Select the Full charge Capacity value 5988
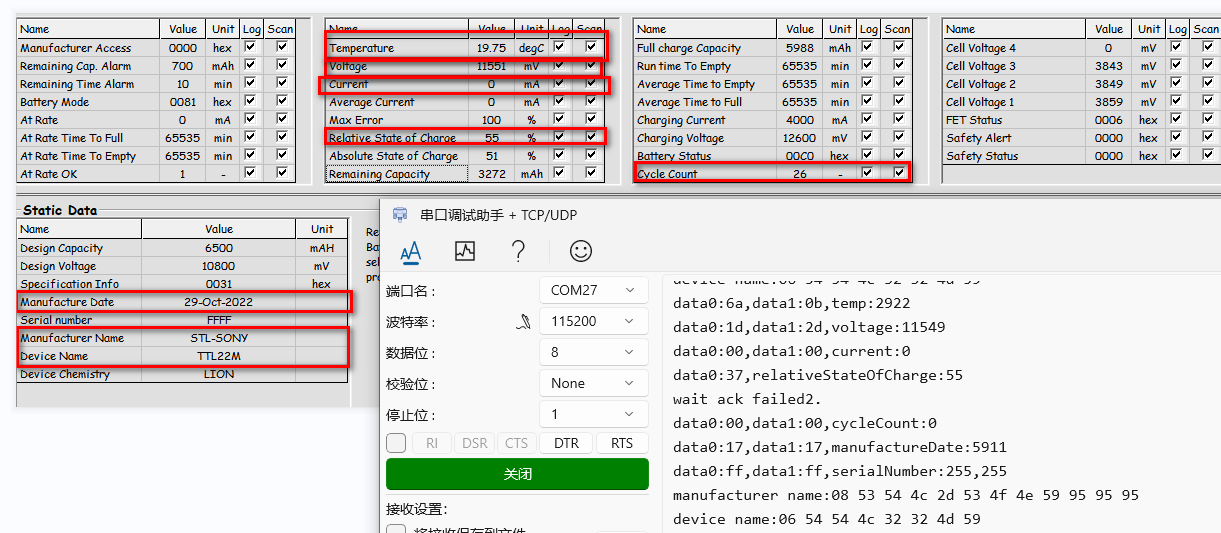Image resolution: width=1221 pixels, height=533 pixels. (x=800, y=48)
